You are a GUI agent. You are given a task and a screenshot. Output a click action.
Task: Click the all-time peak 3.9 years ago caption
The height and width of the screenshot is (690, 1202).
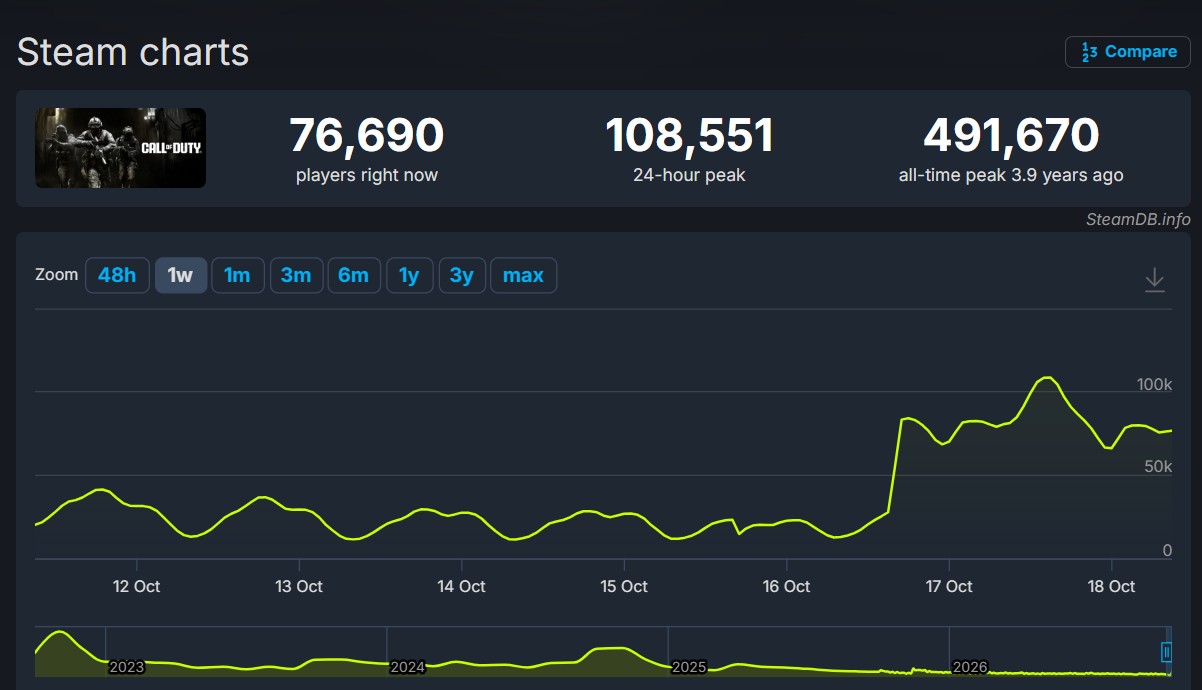coord(1011,175)
